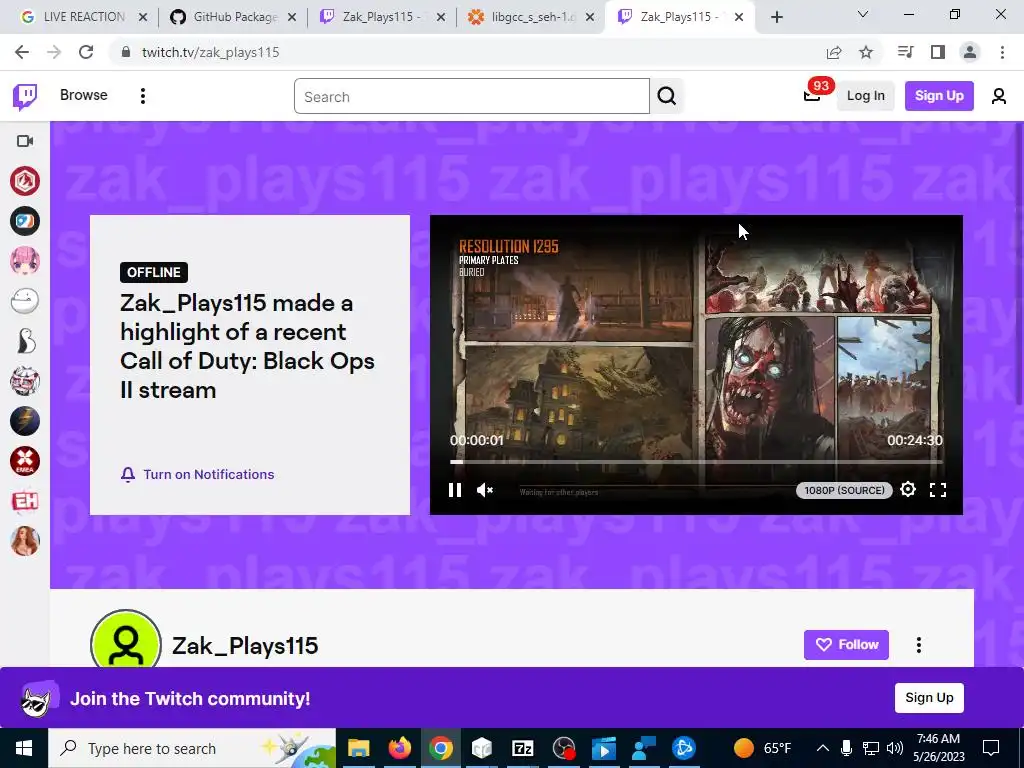Click the video progress seek bar
The image size is (1024, 768).
point(696,462)
